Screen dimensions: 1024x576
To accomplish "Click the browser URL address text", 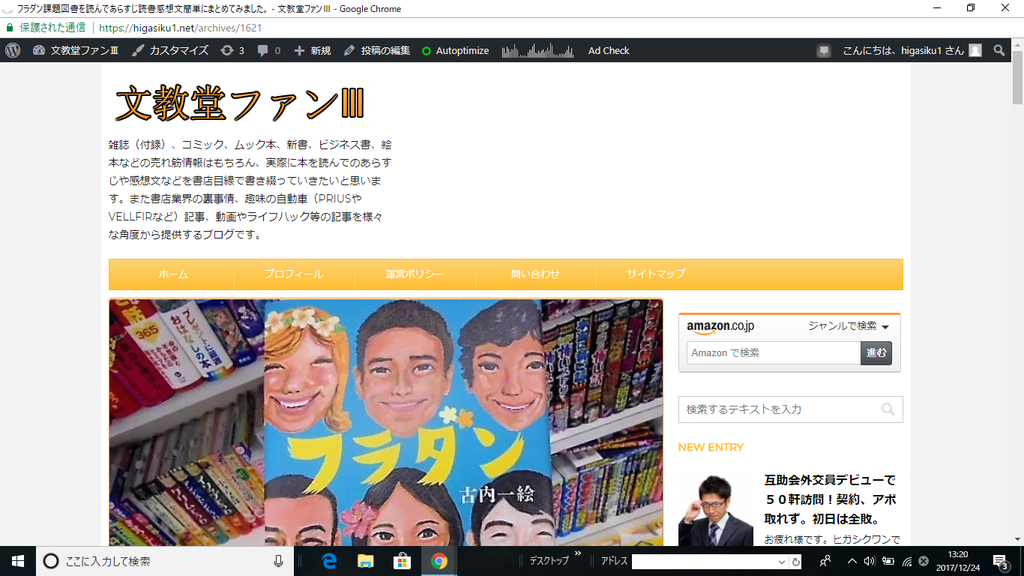I will pos(180,28).
